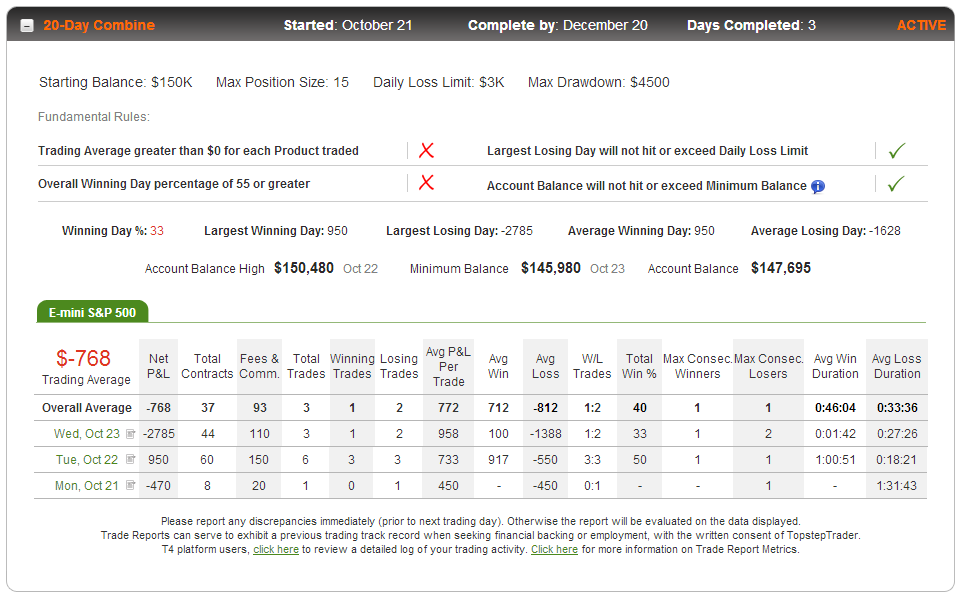Image resolution: width=959 pixels, height=597 pixels.
Task: Open the Tue, Oct 22 trade note icon
Action: click(x=130, y=459)
